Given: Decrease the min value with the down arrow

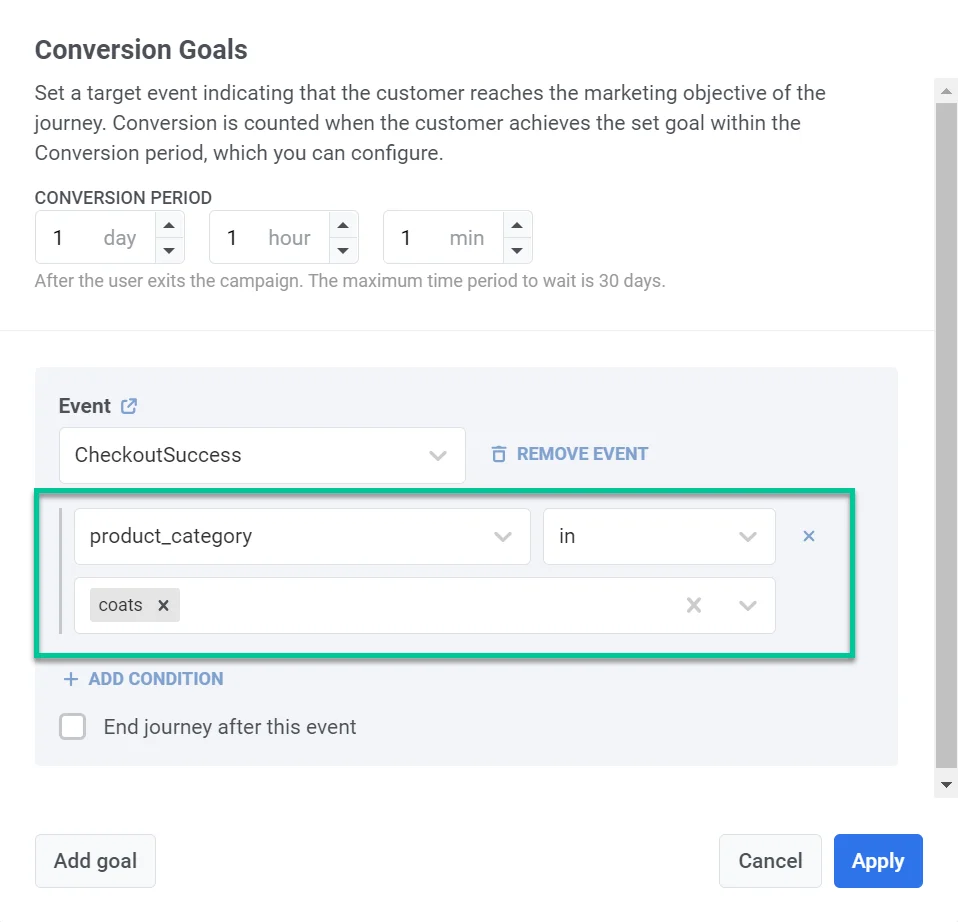Looking at the screenshot, I should tap(517, 250).
